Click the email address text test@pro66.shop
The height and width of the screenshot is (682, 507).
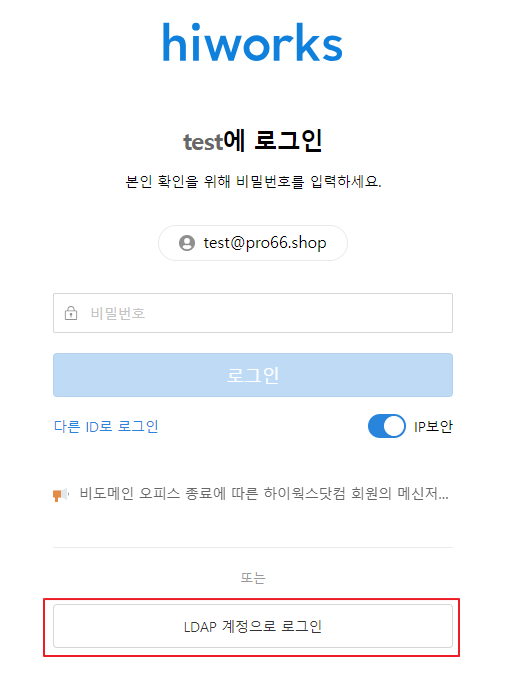[x=265, y=243]
